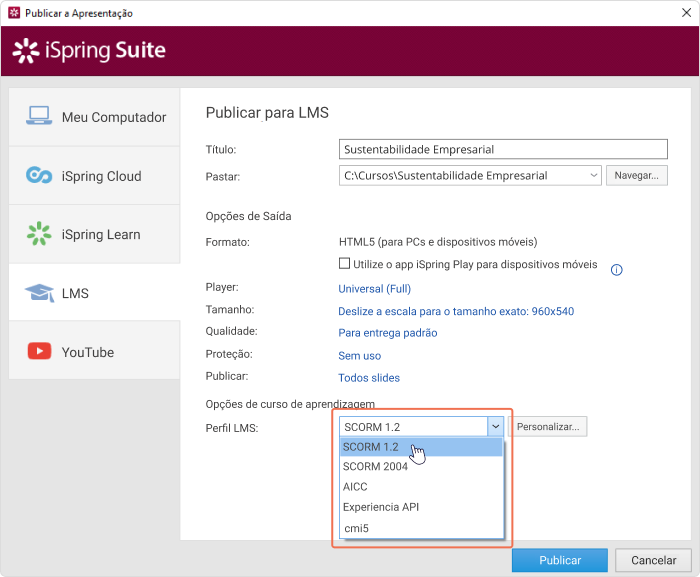Switch to the iSpring Cloud tab

pos(95,176)
